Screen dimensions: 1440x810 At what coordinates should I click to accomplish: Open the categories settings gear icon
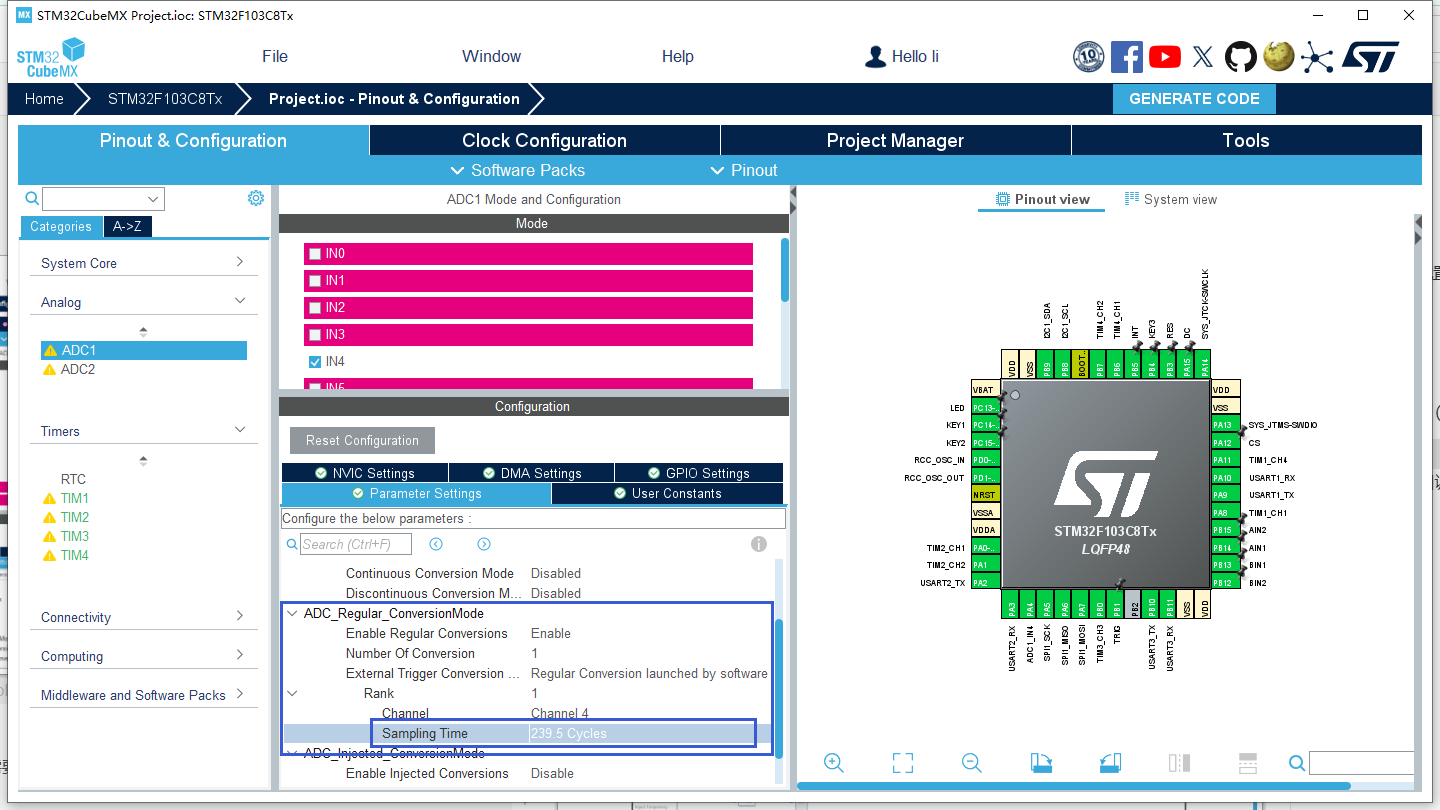click(256, 198)
